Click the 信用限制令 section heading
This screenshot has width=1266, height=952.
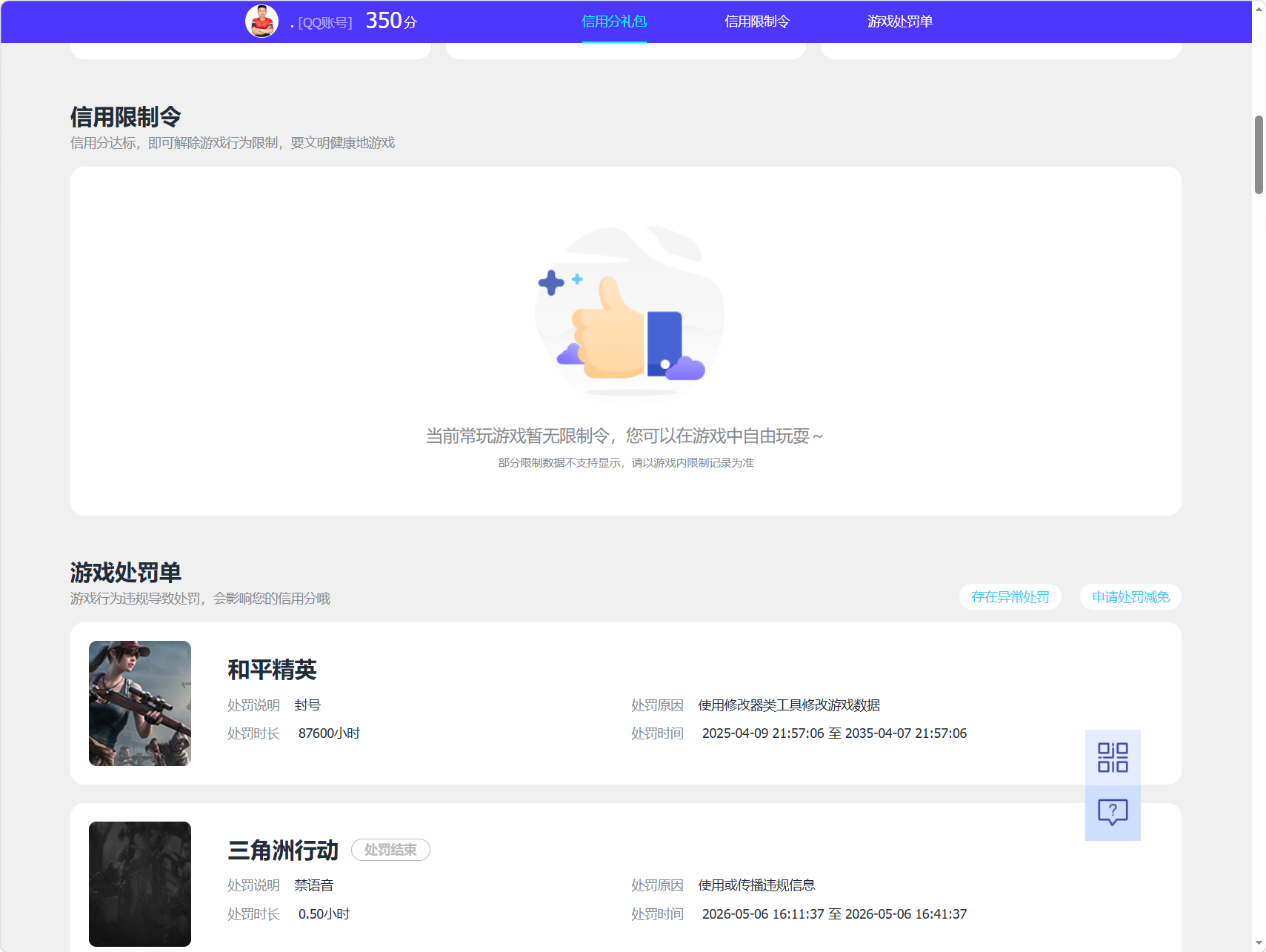[126, 117]
